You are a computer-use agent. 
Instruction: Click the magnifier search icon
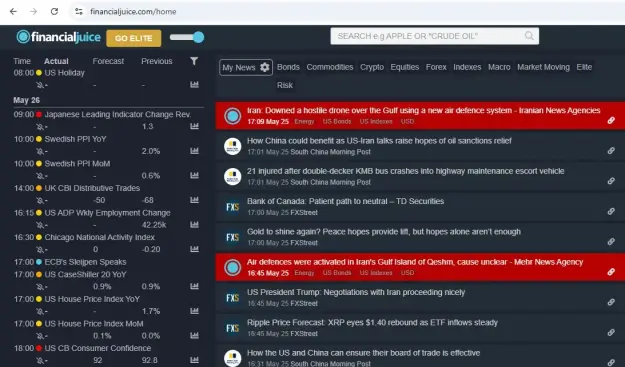pyautogui.click(x=529, y=36)
